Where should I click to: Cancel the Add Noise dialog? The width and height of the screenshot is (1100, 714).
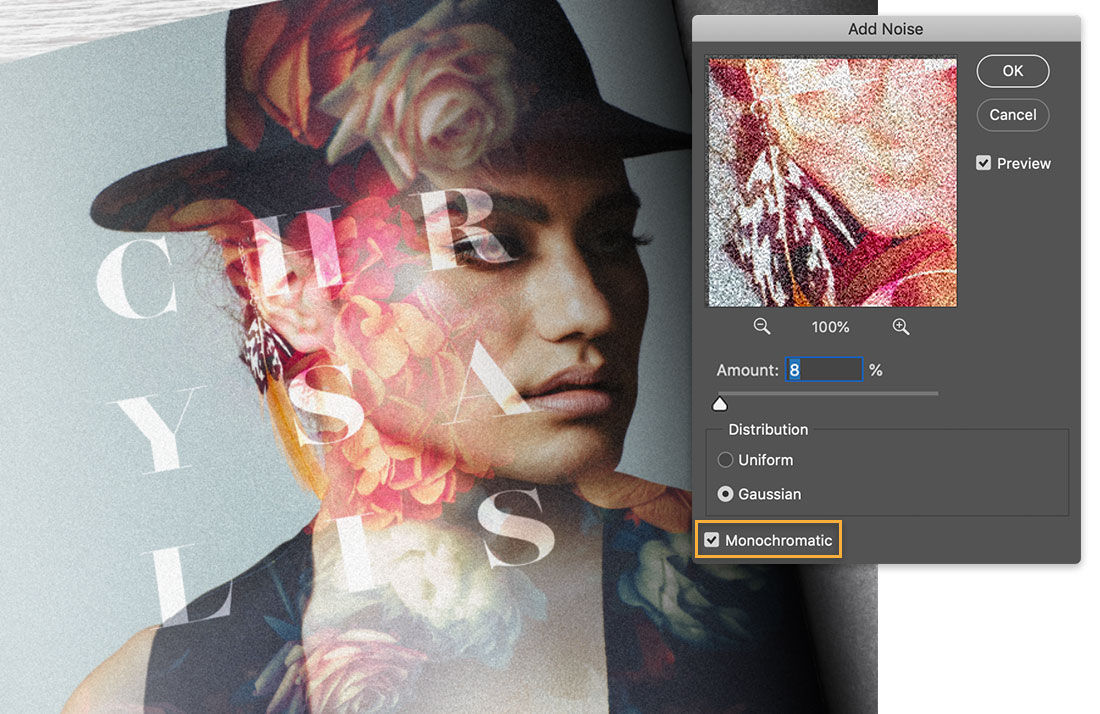(1012, 114)
